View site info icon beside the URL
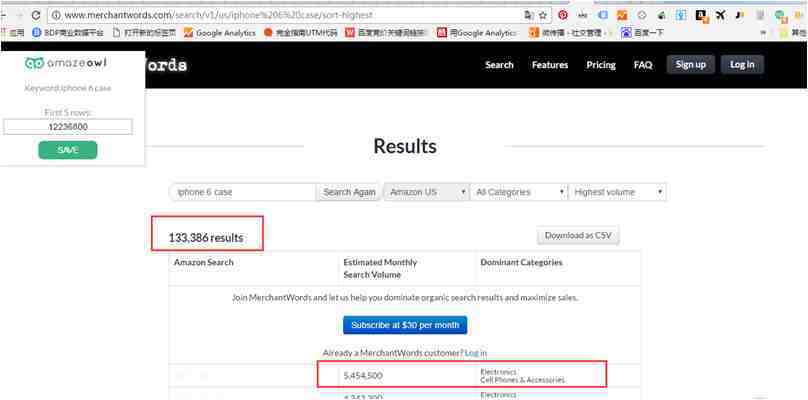The image size is (808, 400). point(56,15)
